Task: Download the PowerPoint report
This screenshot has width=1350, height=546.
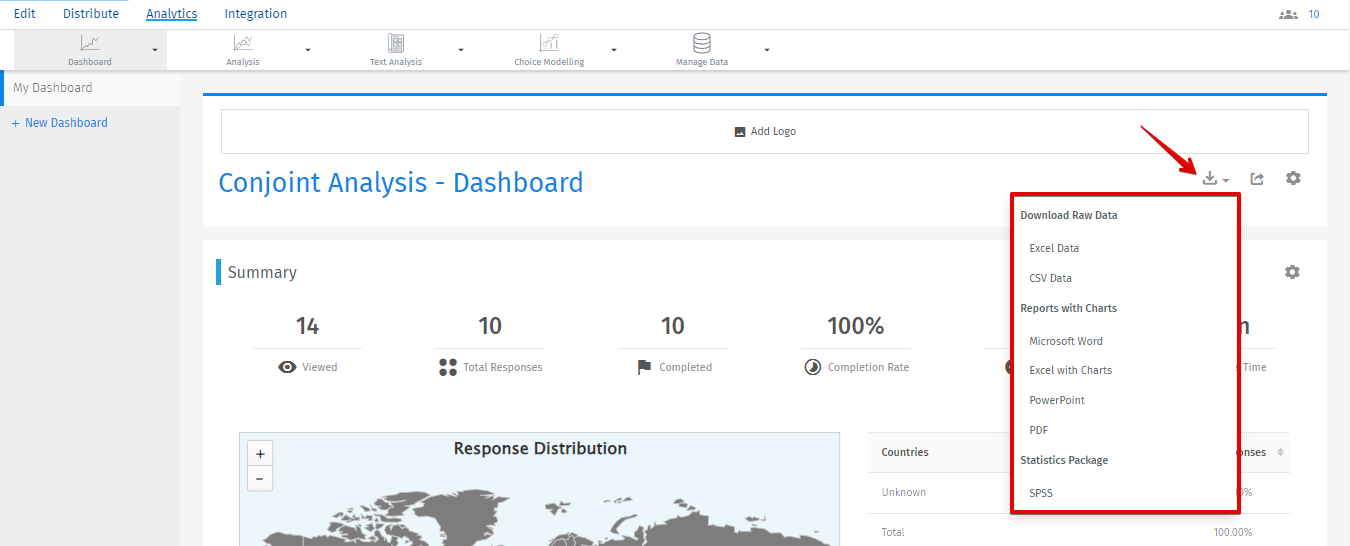Action: tap(1057, 400)
